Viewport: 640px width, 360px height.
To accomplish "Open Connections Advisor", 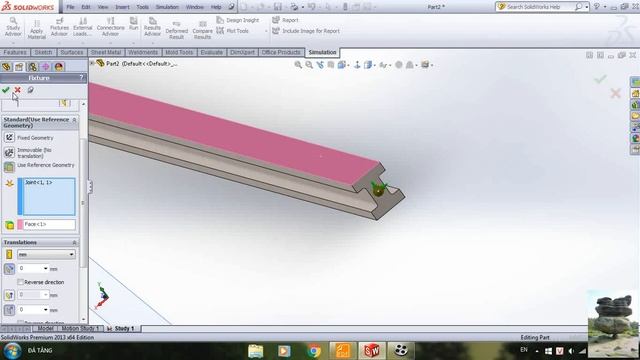I will pos(110,27).
